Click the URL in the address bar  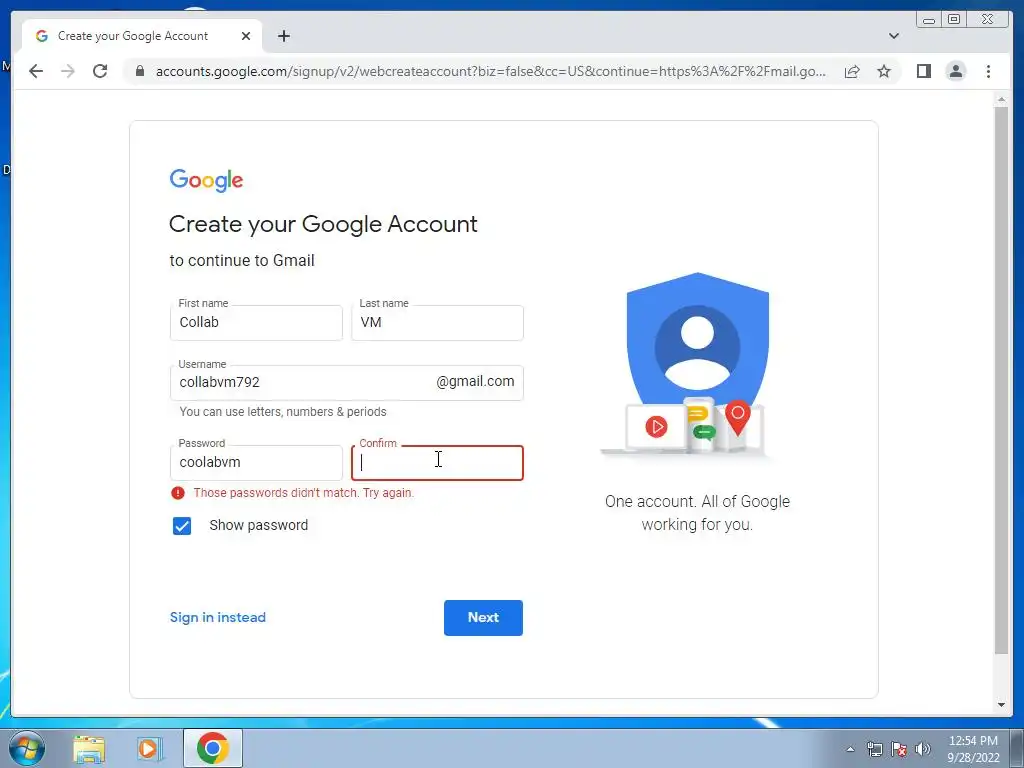[x=490, y=71]
